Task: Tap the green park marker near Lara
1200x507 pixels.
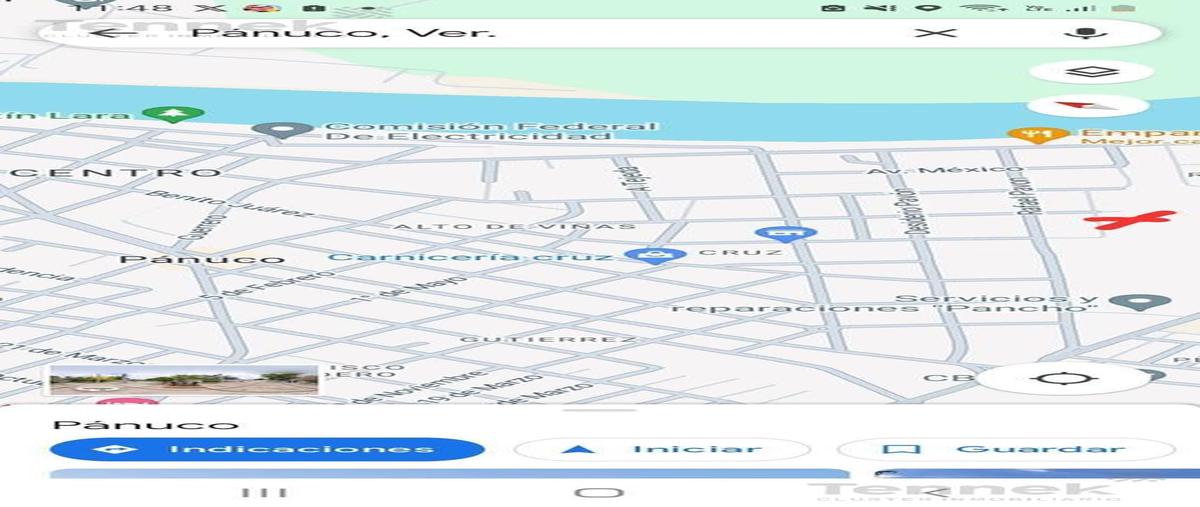Action: point(173,113)
